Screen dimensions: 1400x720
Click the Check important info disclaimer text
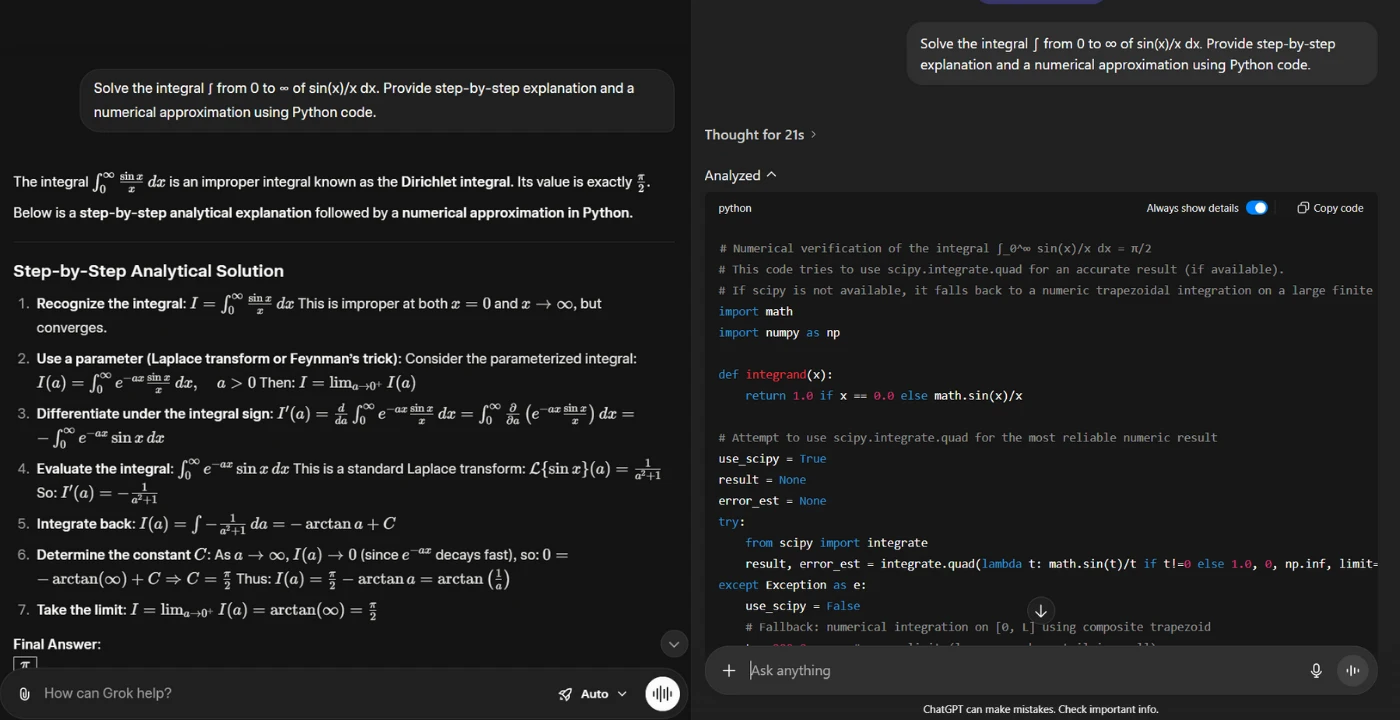click(x=1042, y=709)
